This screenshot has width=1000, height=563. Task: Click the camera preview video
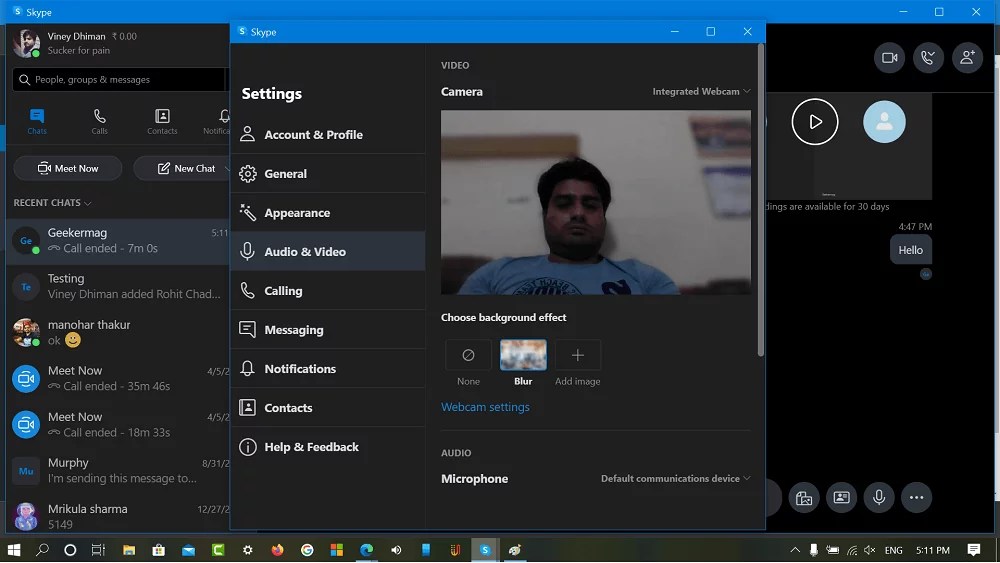596,202
